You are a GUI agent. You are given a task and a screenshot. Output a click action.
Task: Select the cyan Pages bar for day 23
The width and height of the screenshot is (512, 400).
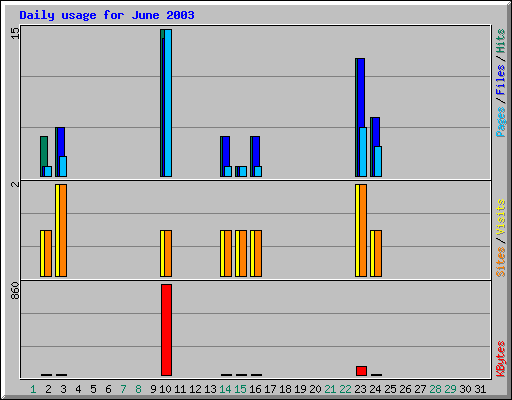click(363, 152)
